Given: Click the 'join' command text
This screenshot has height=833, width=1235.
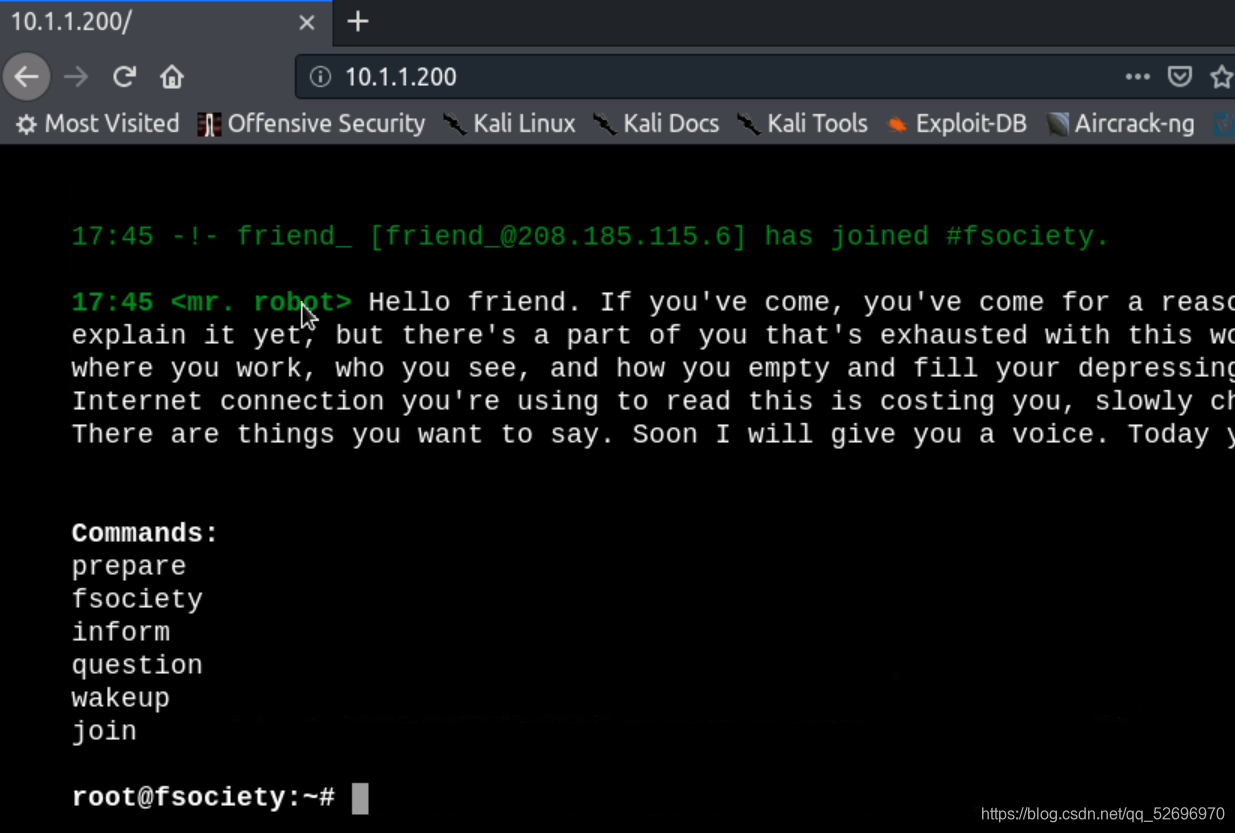Looking at the screenshot, I should (x=104, y=731).
